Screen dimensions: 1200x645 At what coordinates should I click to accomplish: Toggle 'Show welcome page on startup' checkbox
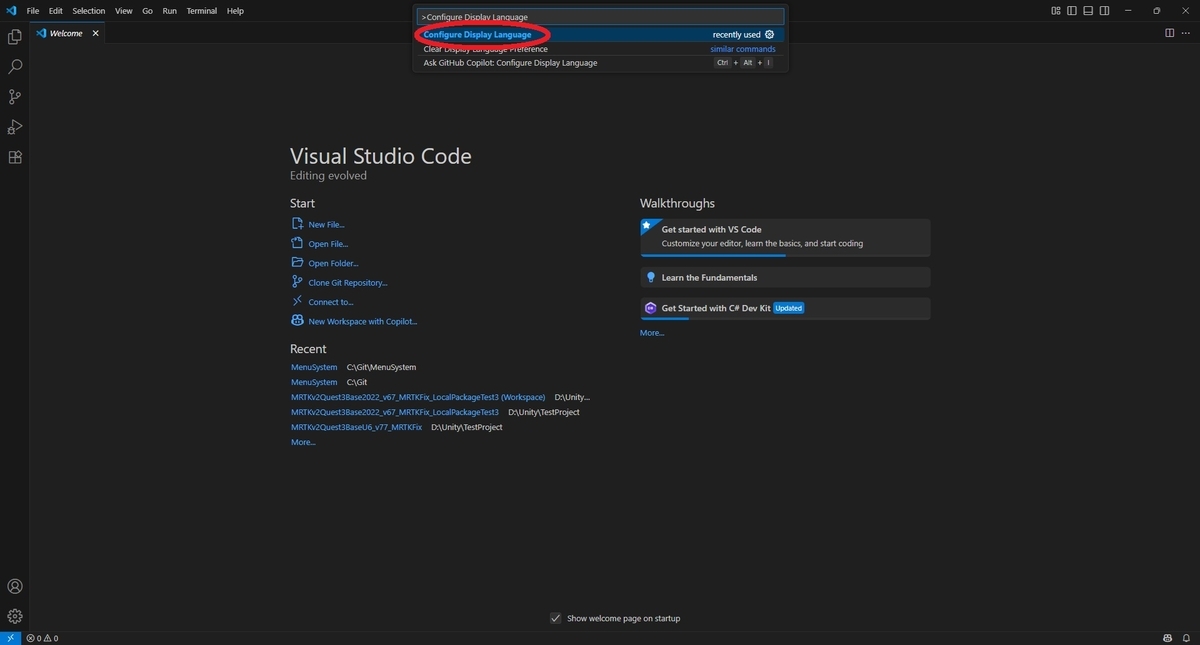click(x=556, y=618)
